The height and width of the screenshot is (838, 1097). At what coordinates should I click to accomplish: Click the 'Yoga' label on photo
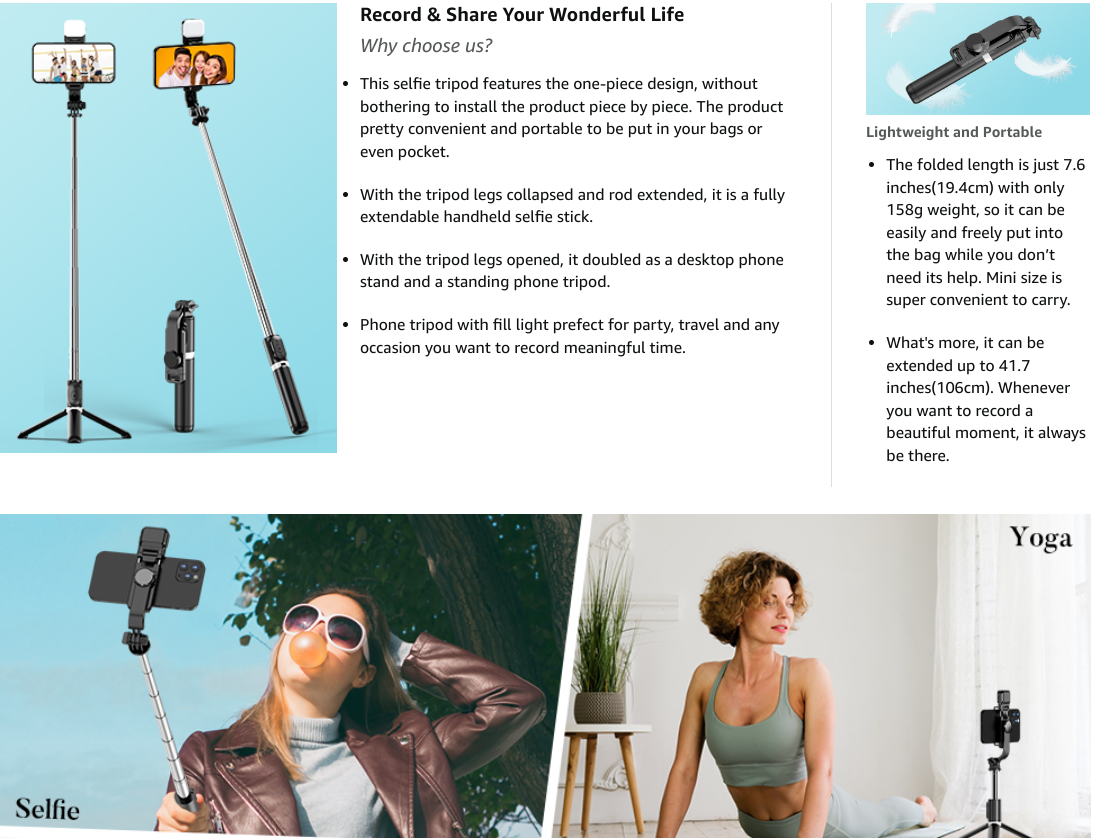pos(1040,538)
